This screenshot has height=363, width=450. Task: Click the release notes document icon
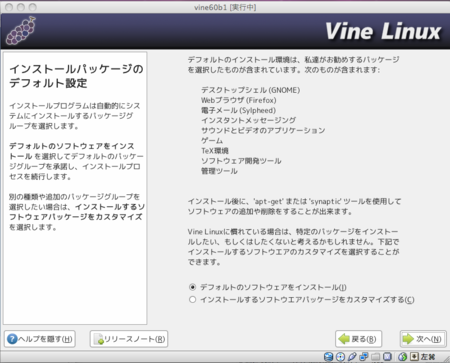point(99,339)
